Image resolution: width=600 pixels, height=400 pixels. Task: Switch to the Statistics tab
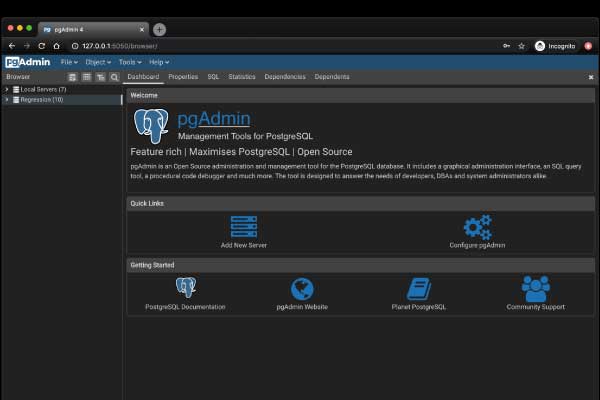tap(242, 77)
